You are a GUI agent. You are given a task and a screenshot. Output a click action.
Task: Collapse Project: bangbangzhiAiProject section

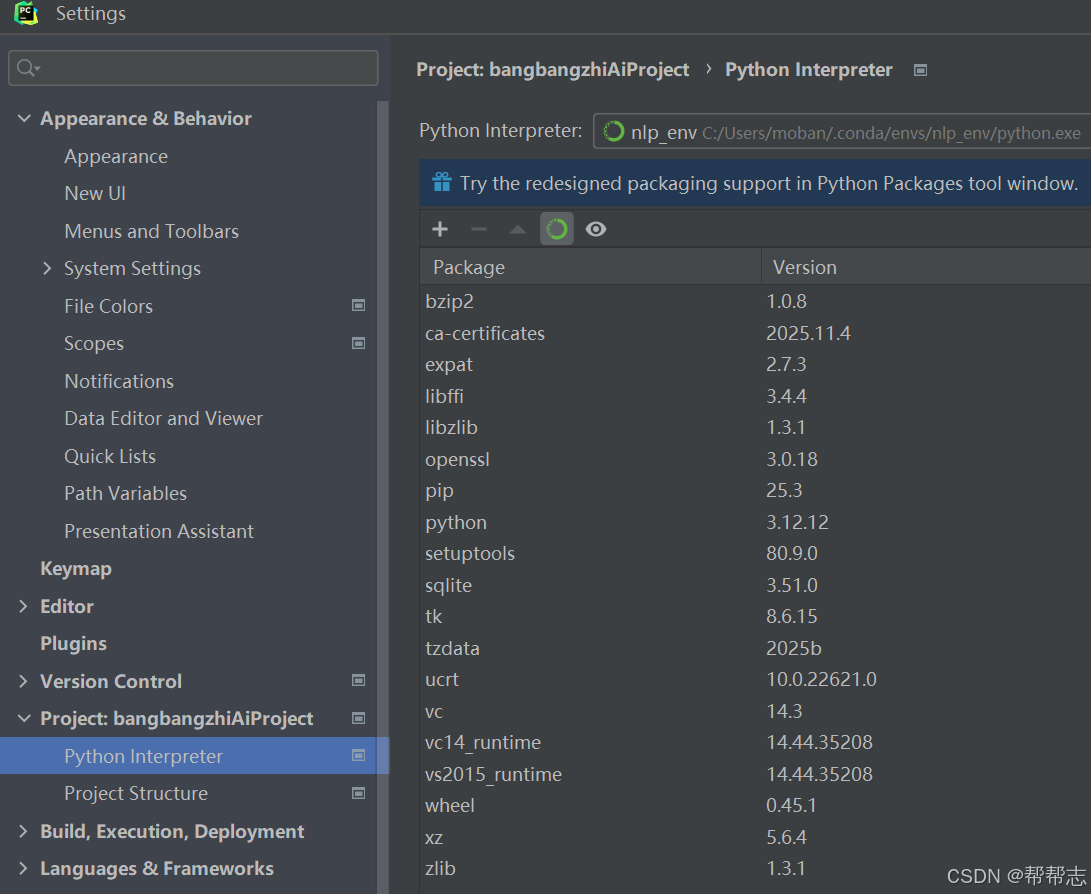coord(24,718)
